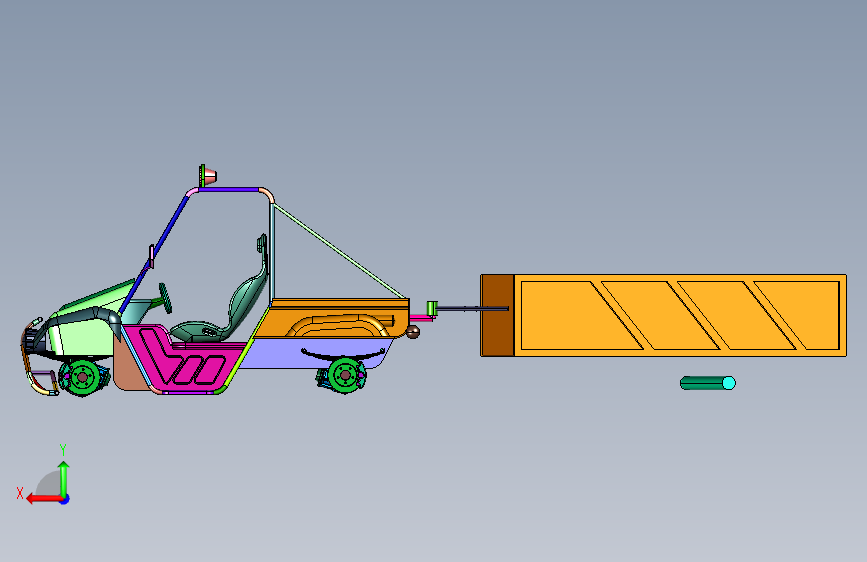
Task: Click the green Y axis arrow of the triad
Action: coord(64,479)
